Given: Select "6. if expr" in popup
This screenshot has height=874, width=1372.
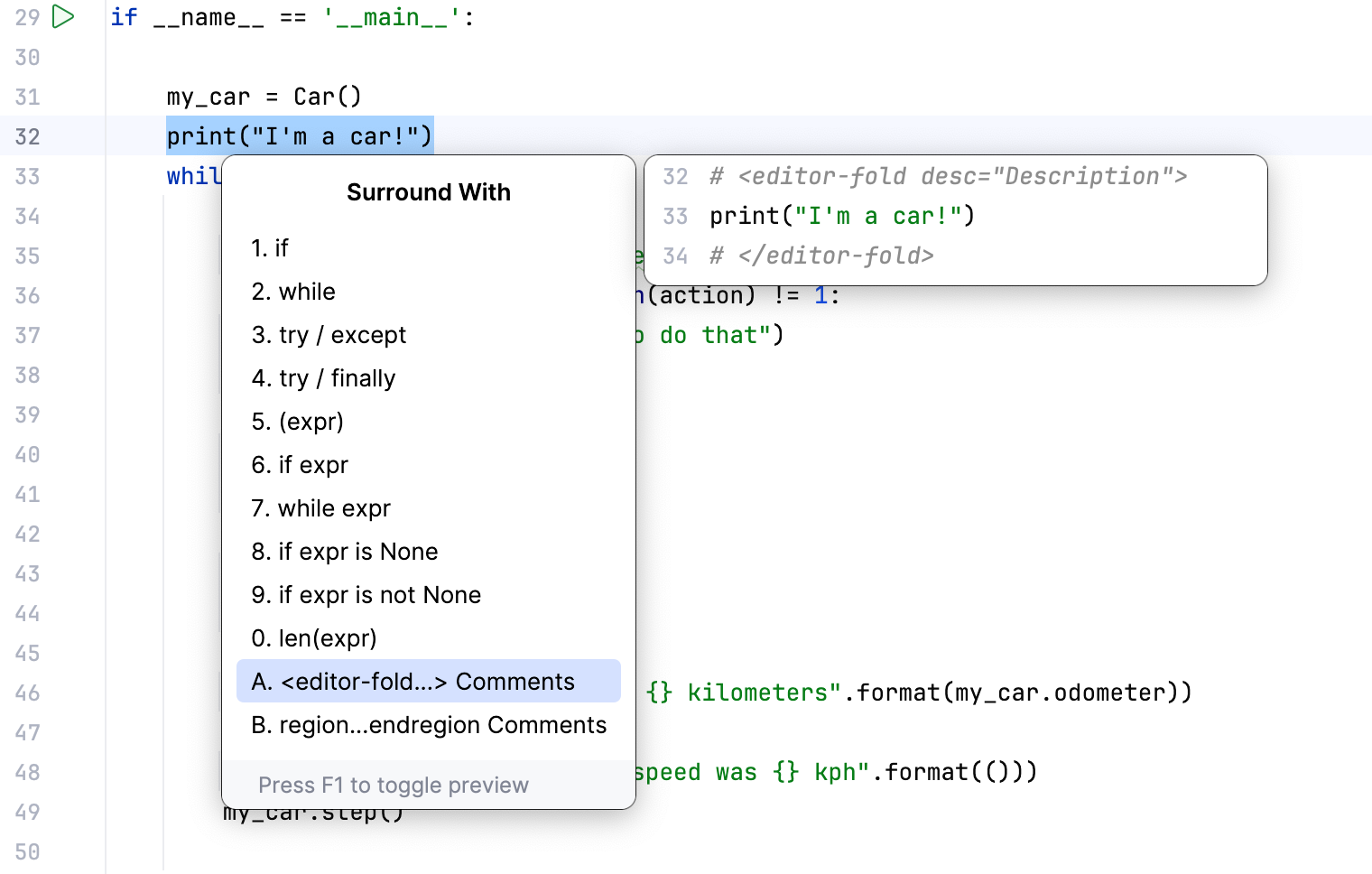Looking at the screenshot, I should [x=300, y=465].
